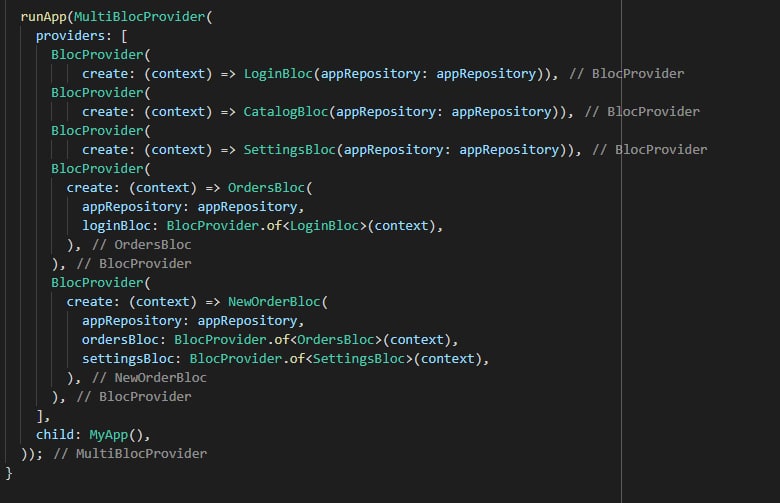
Task: Click BlocProvider( line above SettingsBloc create
Action: click(x=100, y=131)
